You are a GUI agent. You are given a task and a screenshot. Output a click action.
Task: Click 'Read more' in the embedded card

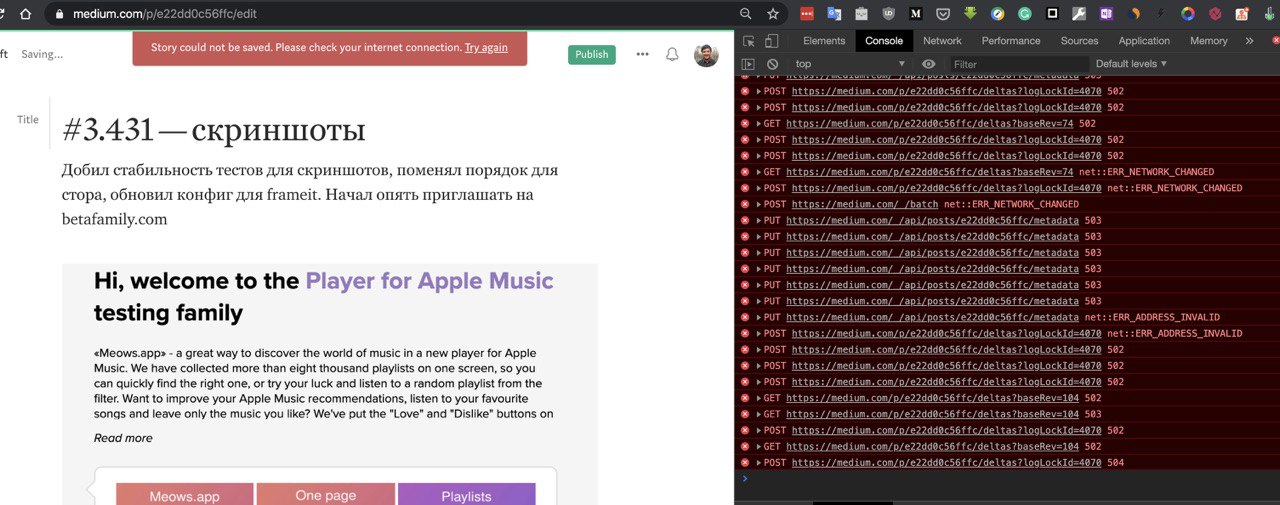pos(123,438)
